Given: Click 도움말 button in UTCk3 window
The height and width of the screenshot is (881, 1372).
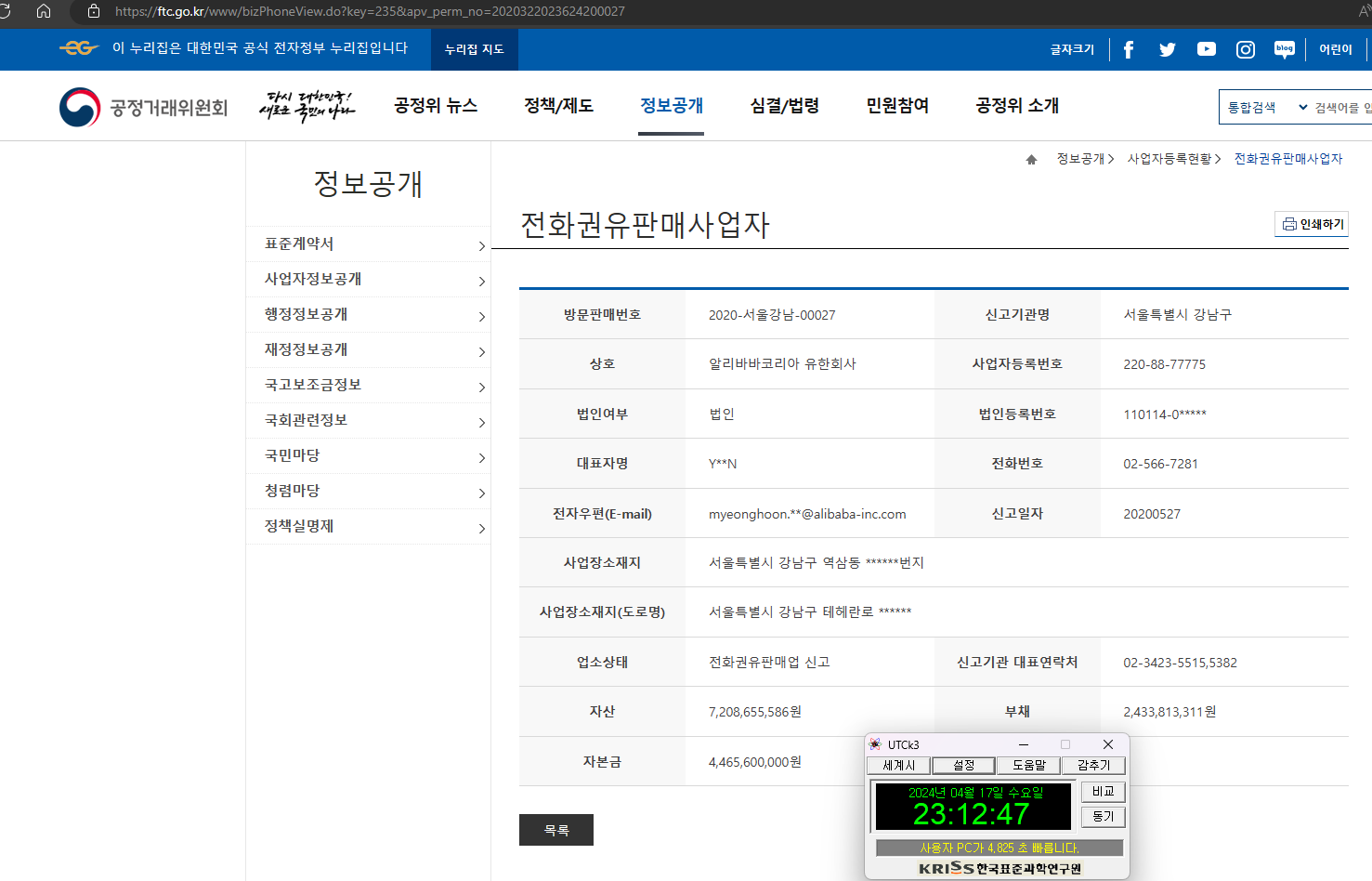Looking at the screenshot, I should click(1028, 766).
